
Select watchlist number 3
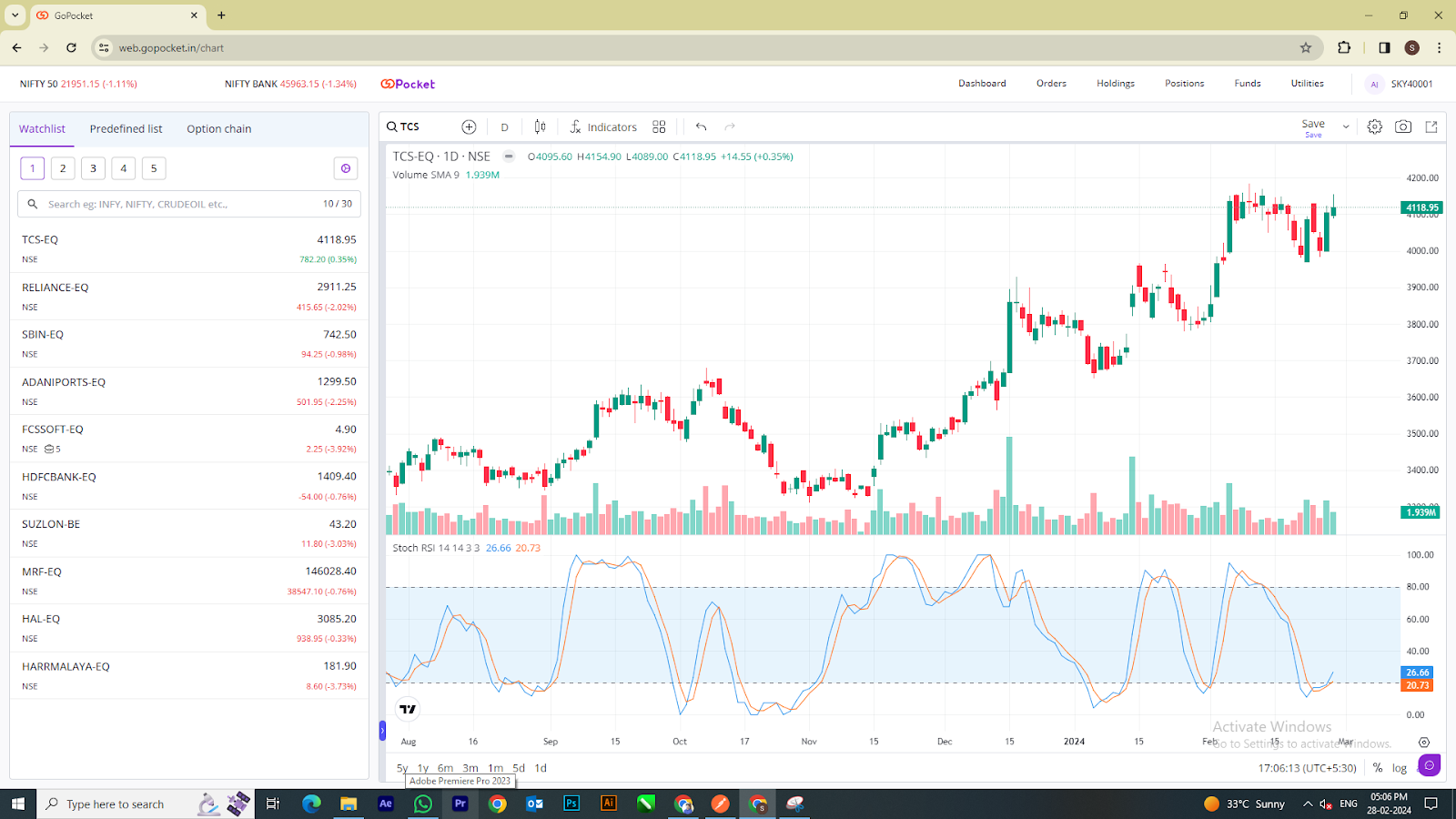click(93, 168)
